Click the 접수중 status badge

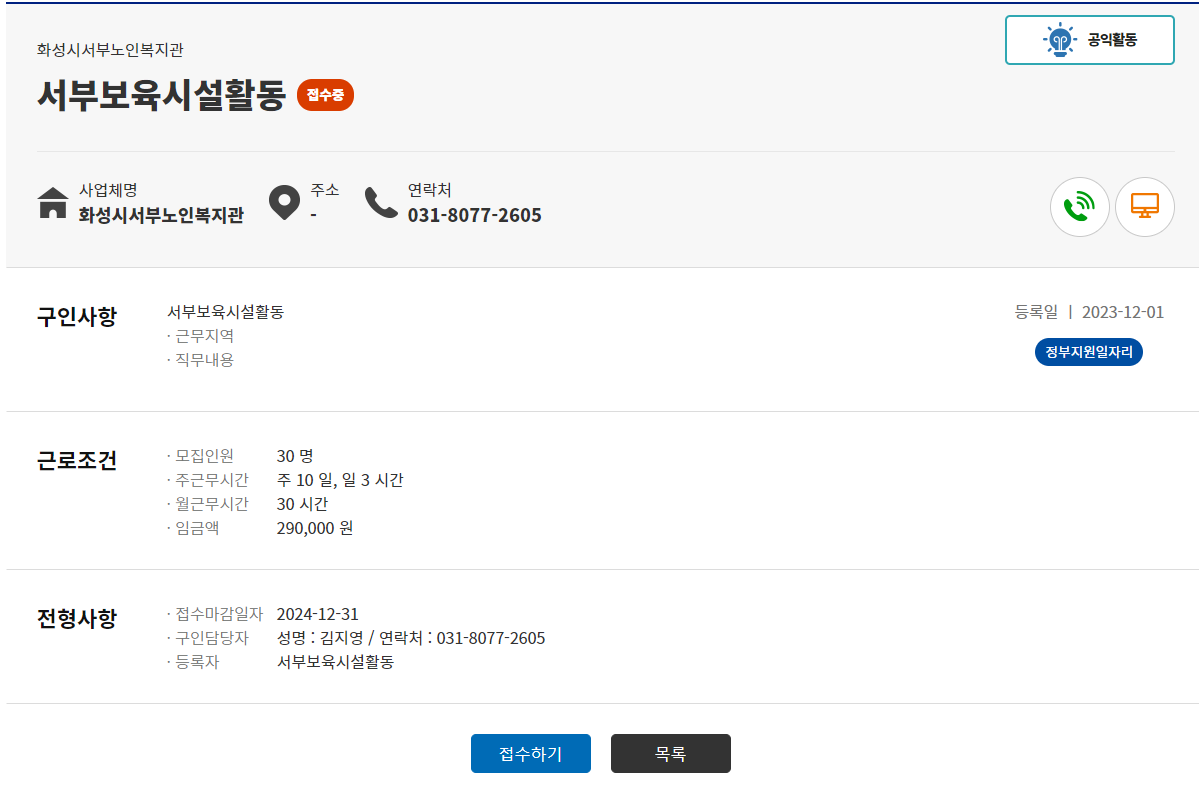(325, 95)
